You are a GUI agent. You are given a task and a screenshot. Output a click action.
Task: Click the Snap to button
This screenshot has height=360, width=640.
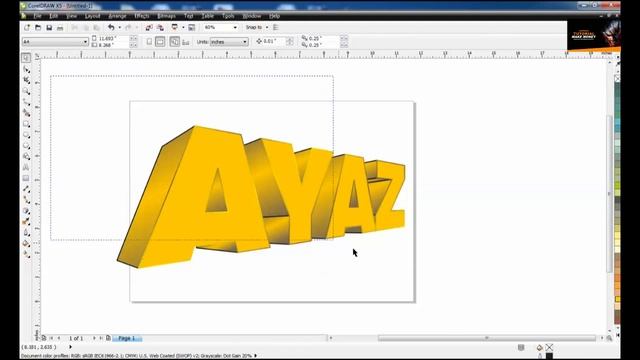coord(254,27)
